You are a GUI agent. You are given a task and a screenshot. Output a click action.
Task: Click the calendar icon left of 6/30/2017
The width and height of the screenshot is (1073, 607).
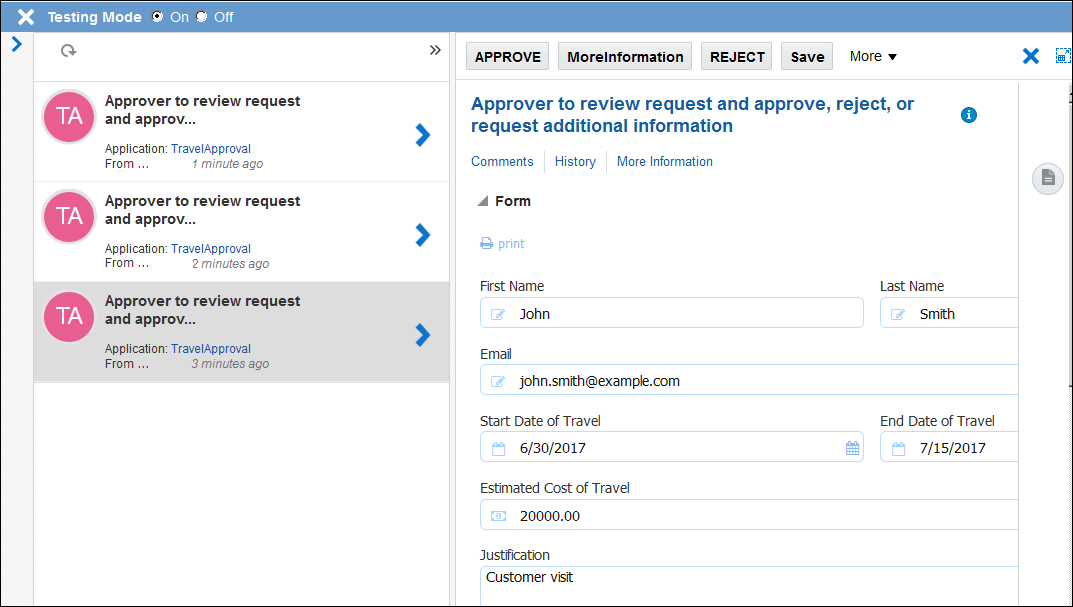click(x=498, y=449)
